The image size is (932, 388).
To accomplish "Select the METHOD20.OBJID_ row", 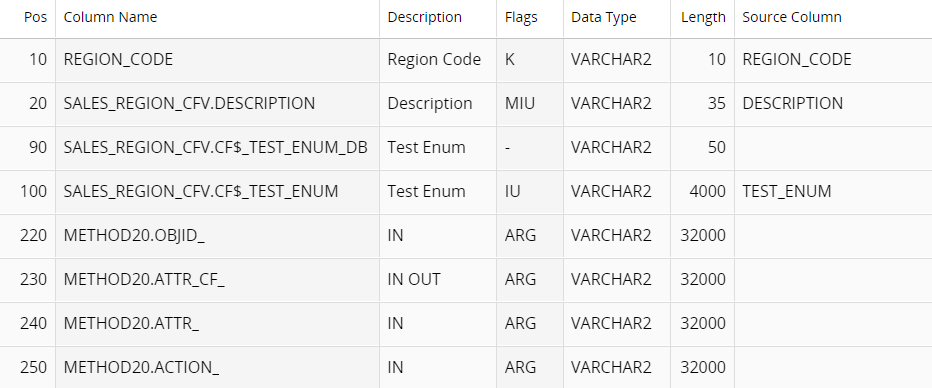I will click(x=466, y=235).
